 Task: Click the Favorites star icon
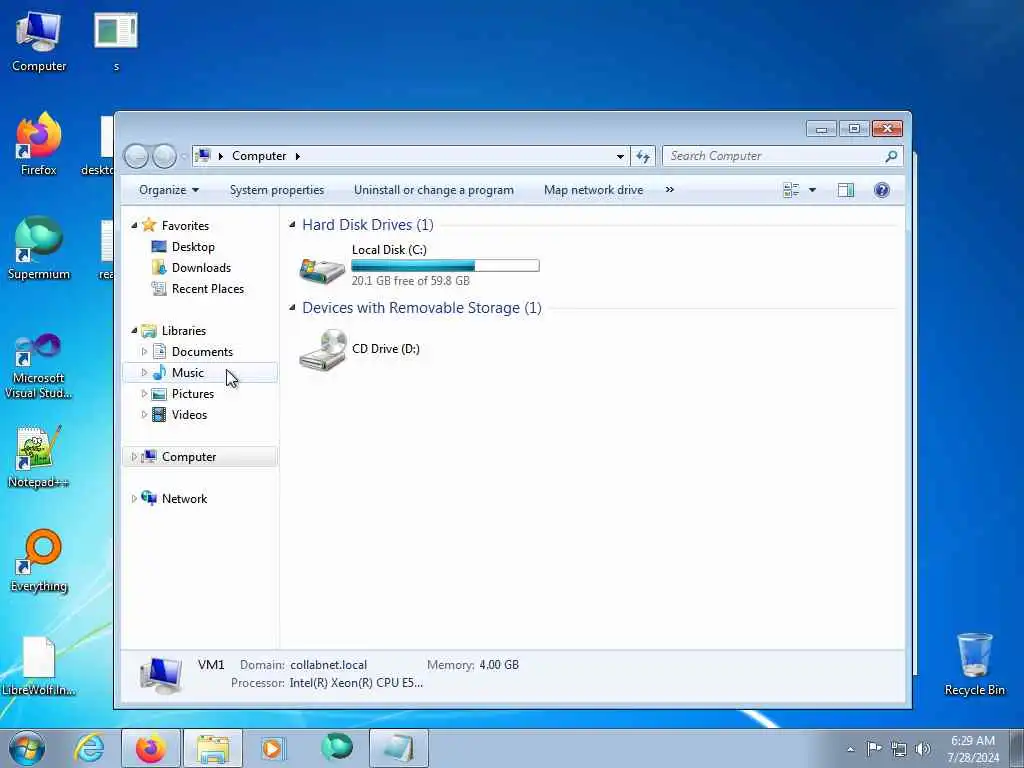coord(149,225)
